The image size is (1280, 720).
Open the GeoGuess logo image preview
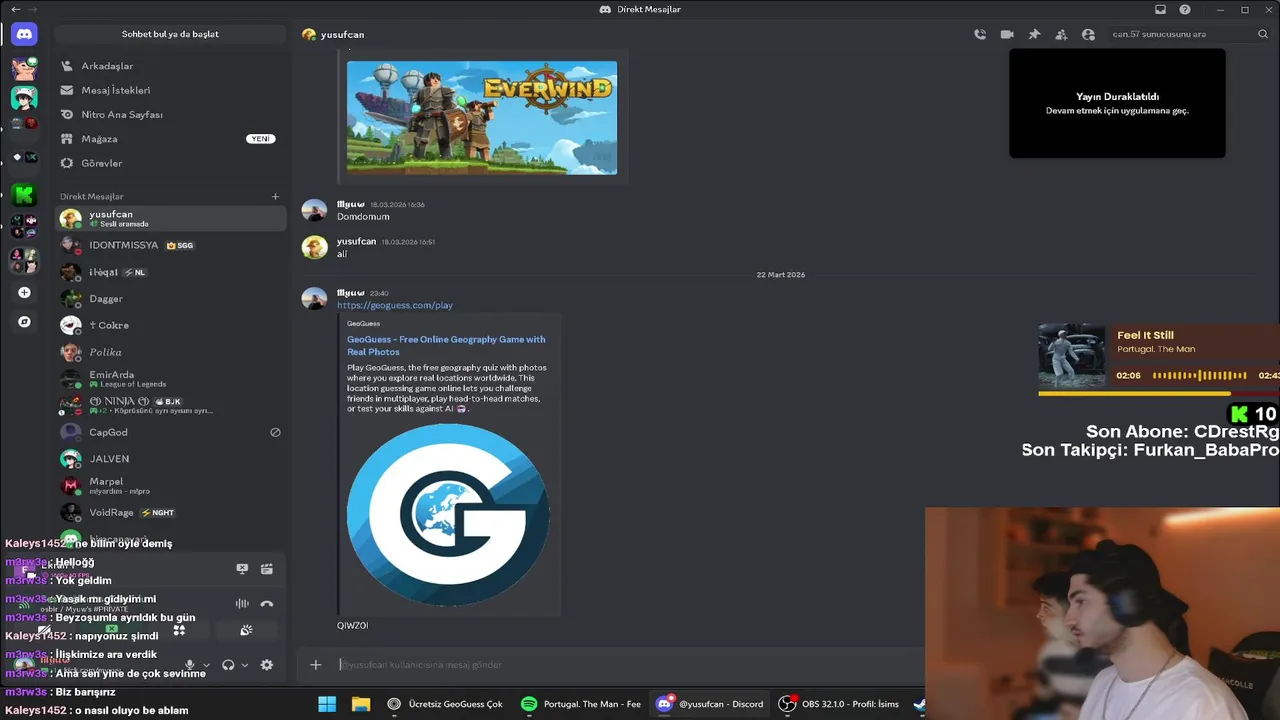click(x=448, y=515)
